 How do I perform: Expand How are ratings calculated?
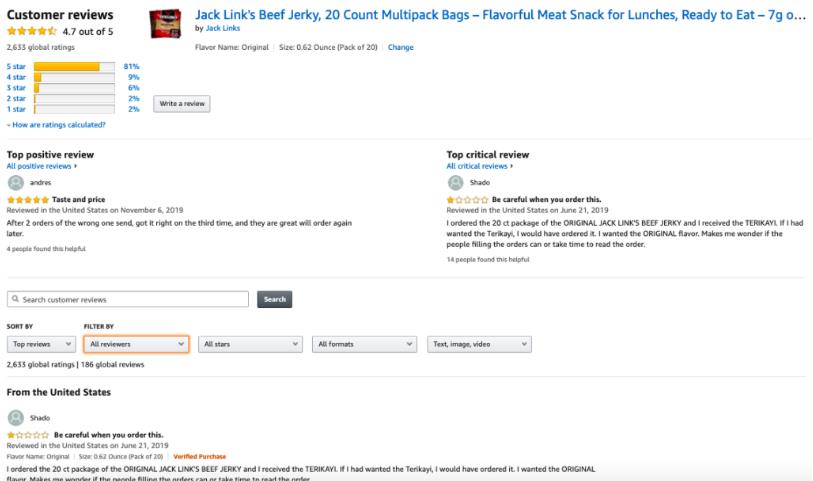pos(56,125)
